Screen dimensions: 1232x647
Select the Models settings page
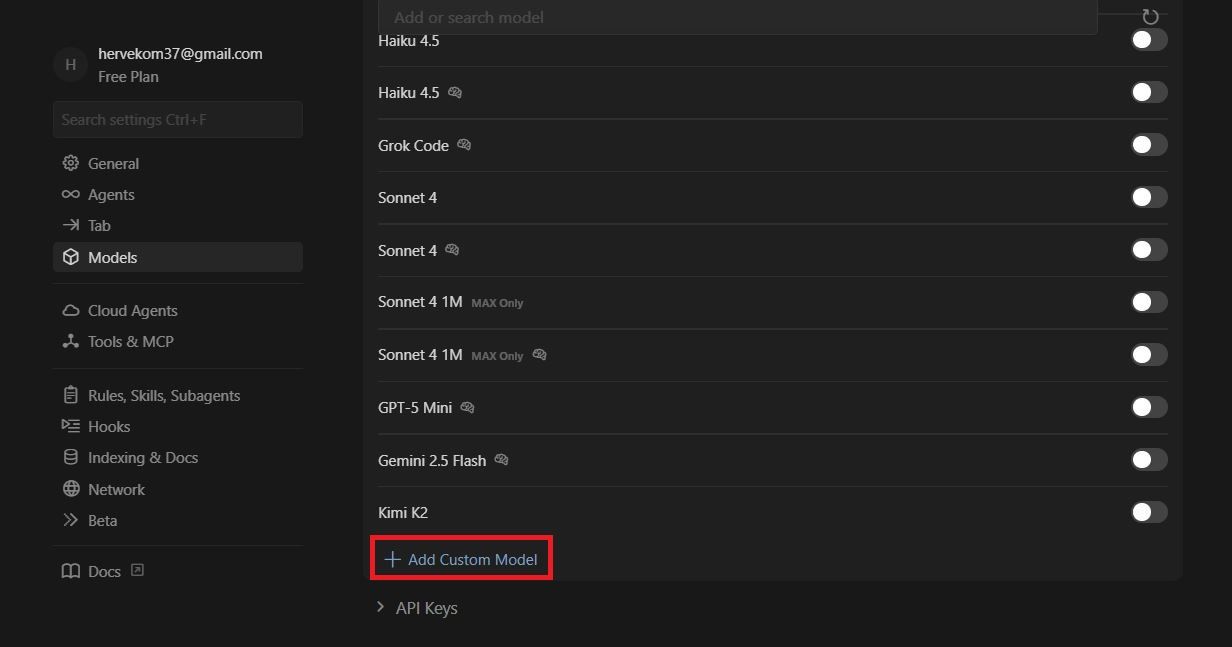point(178,257)
